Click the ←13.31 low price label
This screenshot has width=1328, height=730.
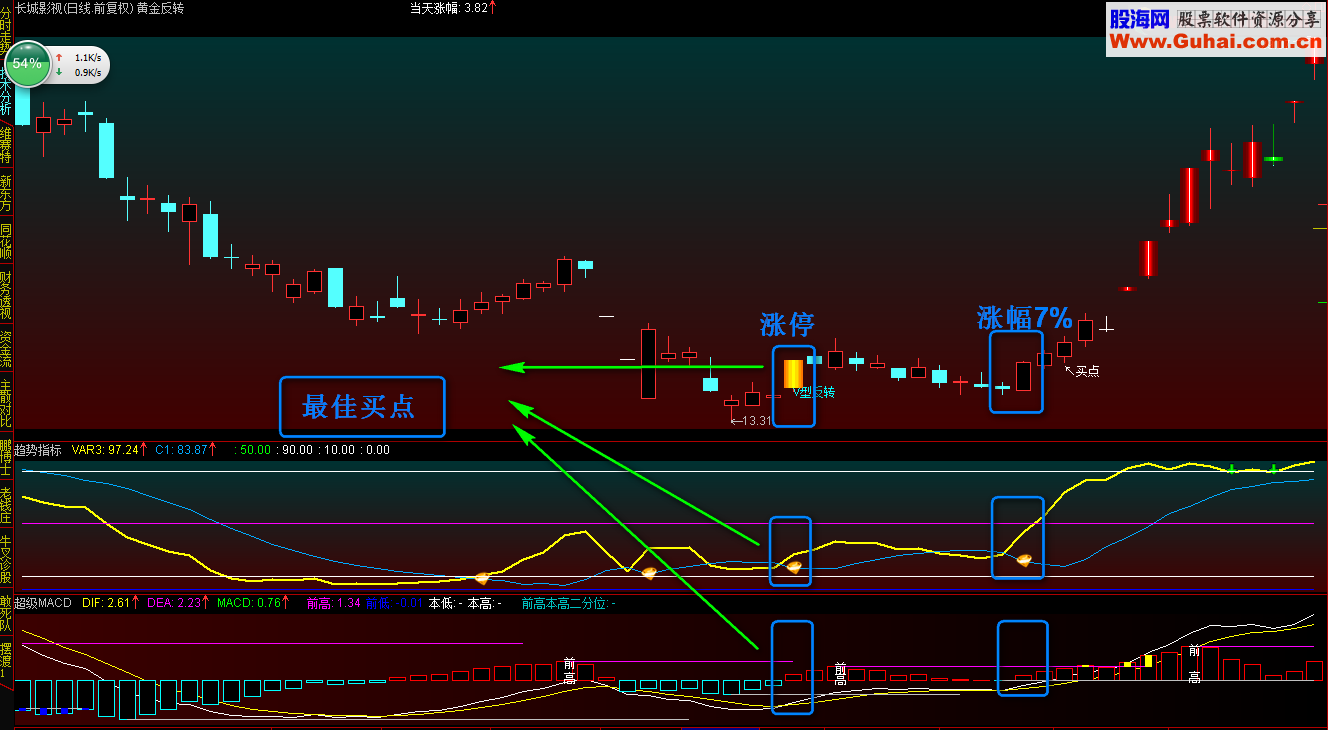click(x=751, y=421)
